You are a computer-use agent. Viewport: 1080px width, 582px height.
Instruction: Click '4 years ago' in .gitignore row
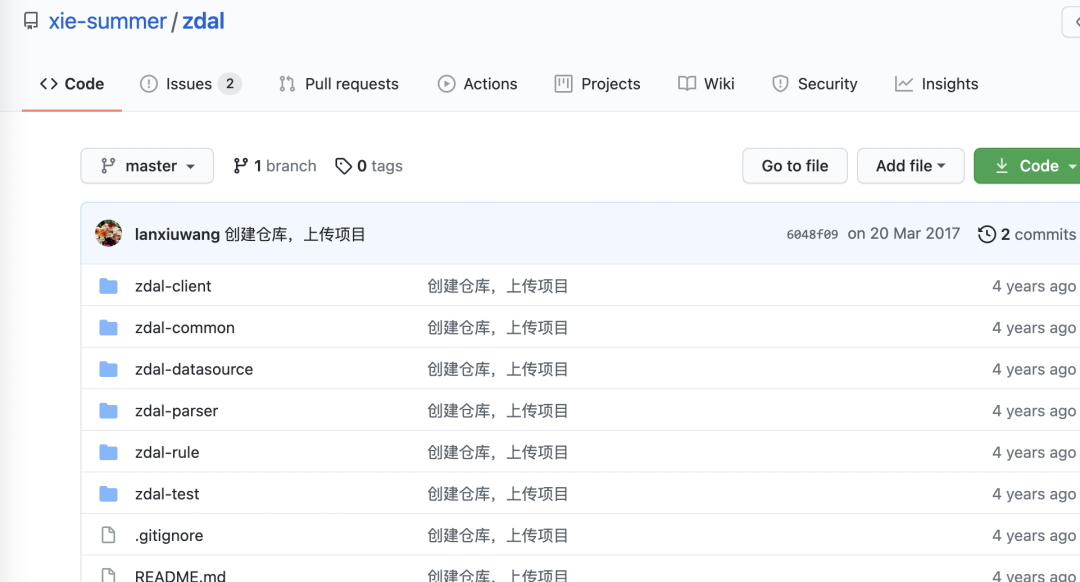coord(1034,535)
